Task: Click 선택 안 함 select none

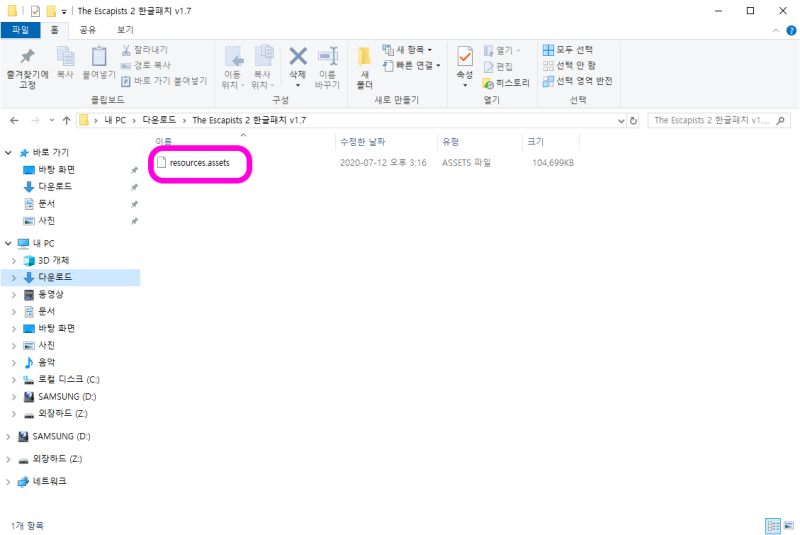Action: tap(569, 65)
